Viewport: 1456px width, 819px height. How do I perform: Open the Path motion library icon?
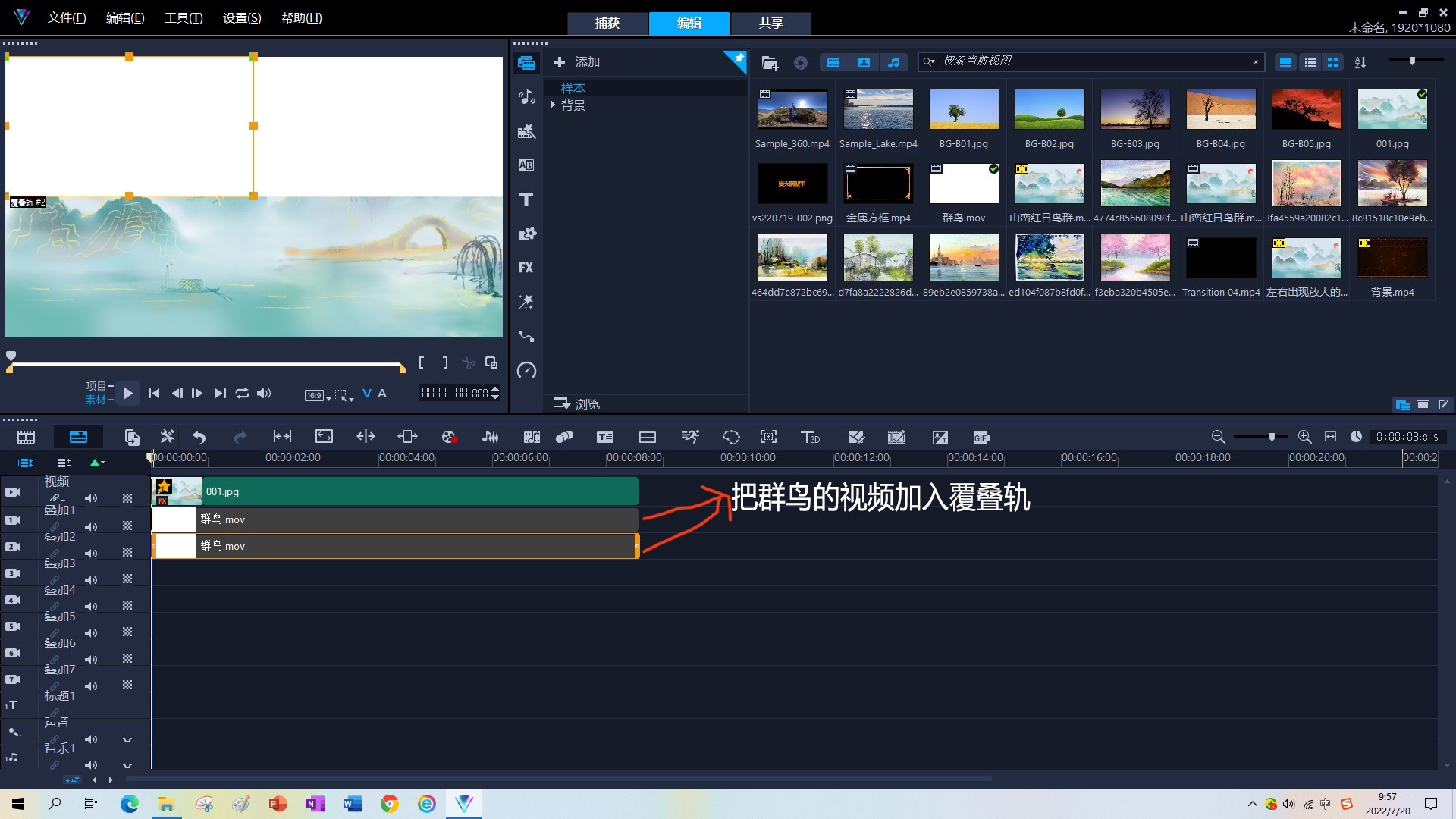[x=526, y=336]
